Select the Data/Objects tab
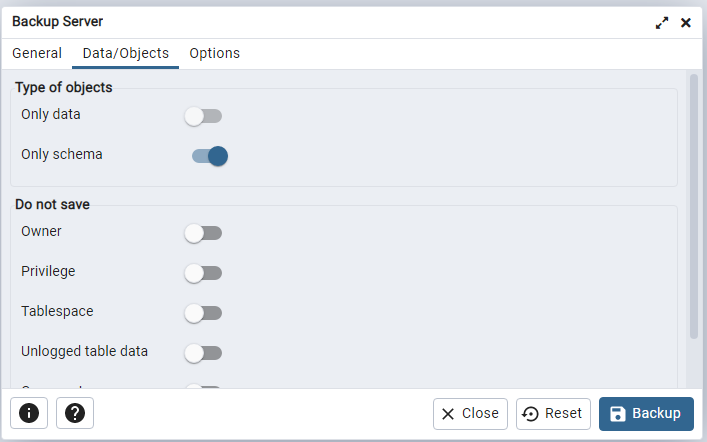The image size is (707, 442). pos(126,53)
